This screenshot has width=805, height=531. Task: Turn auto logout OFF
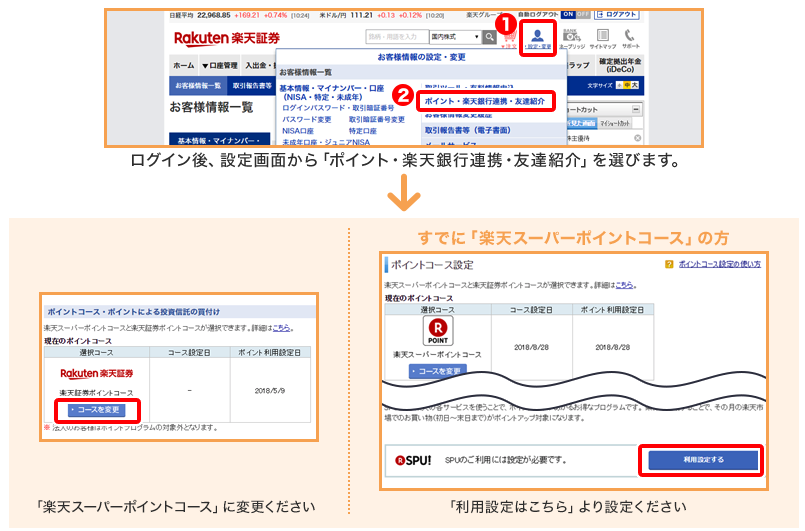click(583, 14)
